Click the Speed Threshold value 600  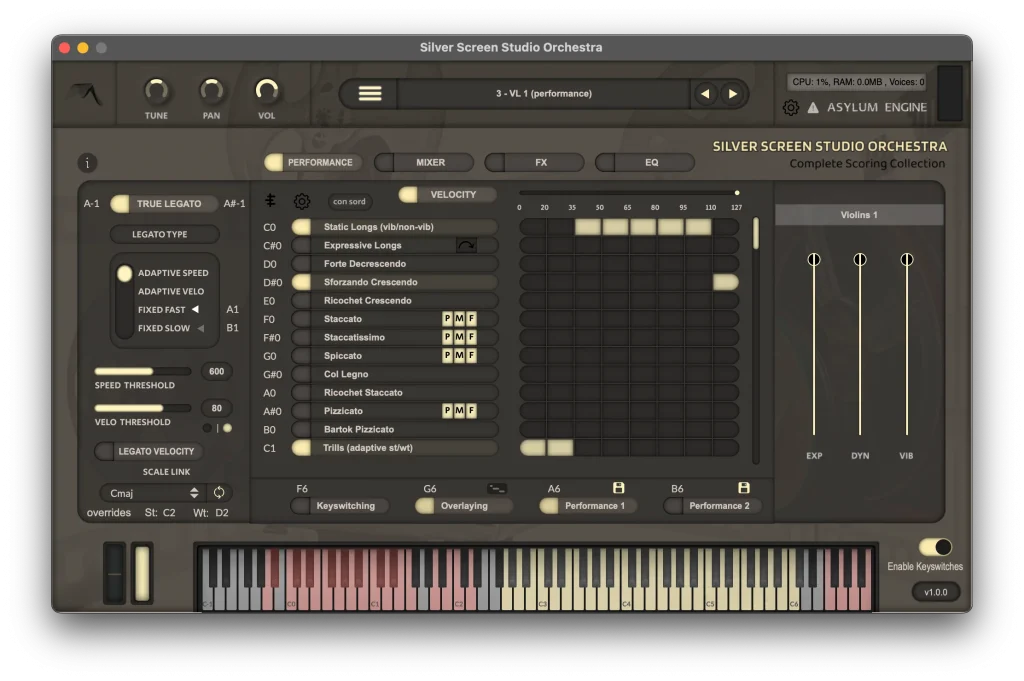(x=217, y=372)
